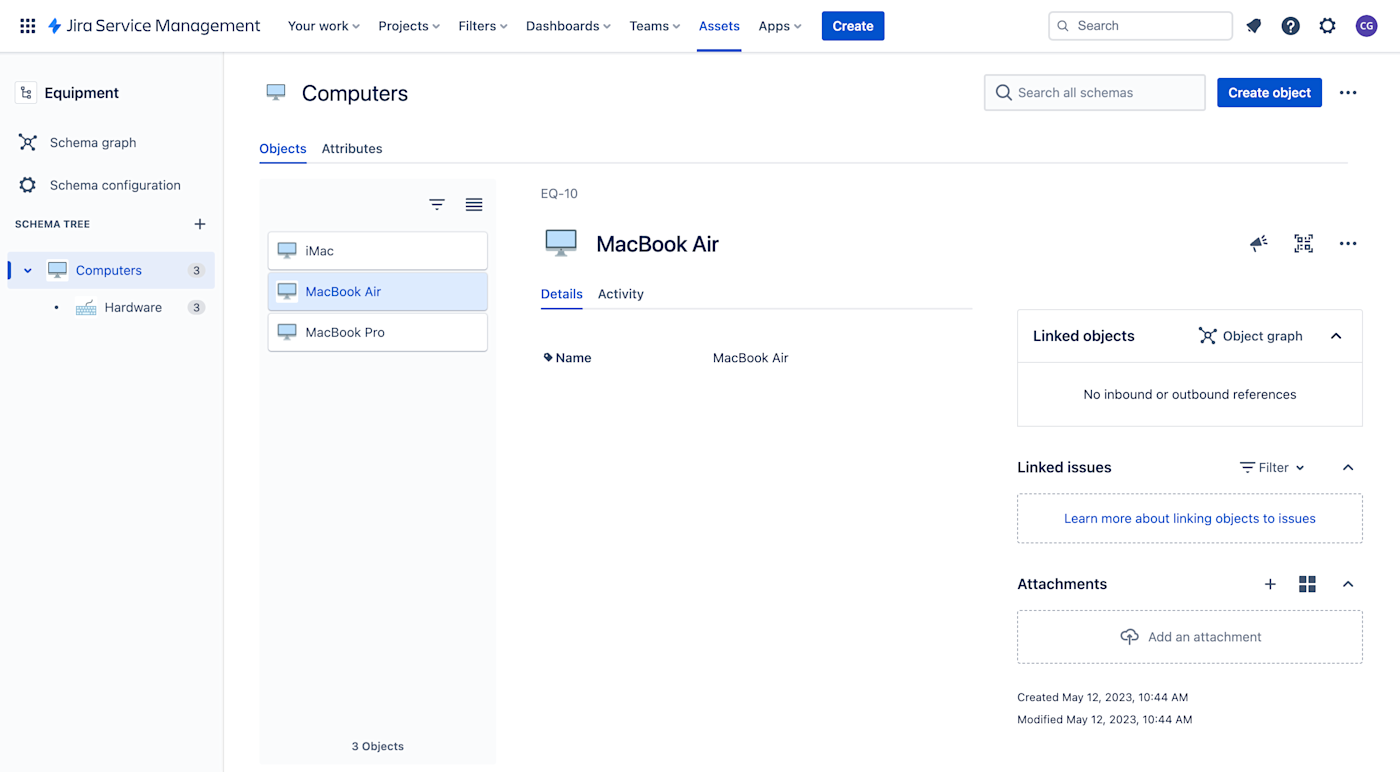Click the Equipment schema title
1400x772 pixels.
click(x=82, y=93)
